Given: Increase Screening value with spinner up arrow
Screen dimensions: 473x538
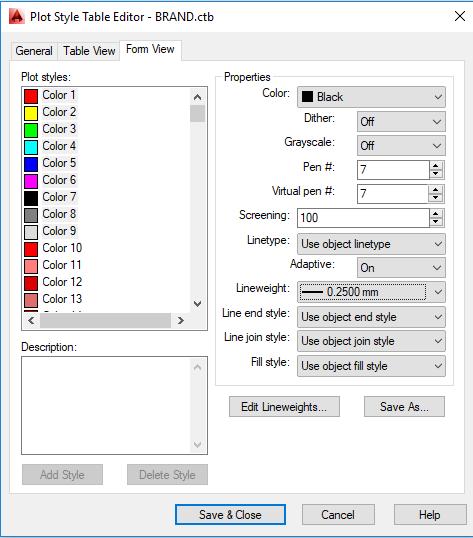Looking at the screenshot, I should click(x=436, y=214).
